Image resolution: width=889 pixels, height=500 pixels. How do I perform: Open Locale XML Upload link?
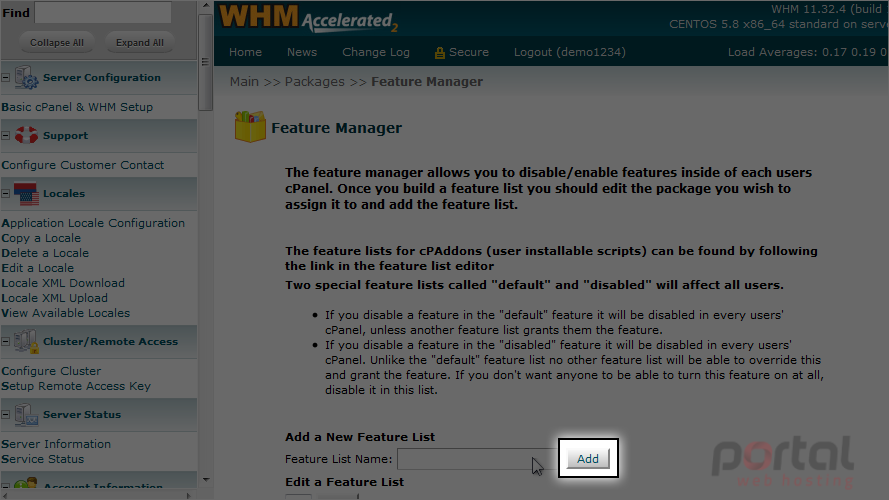(54, 298)
